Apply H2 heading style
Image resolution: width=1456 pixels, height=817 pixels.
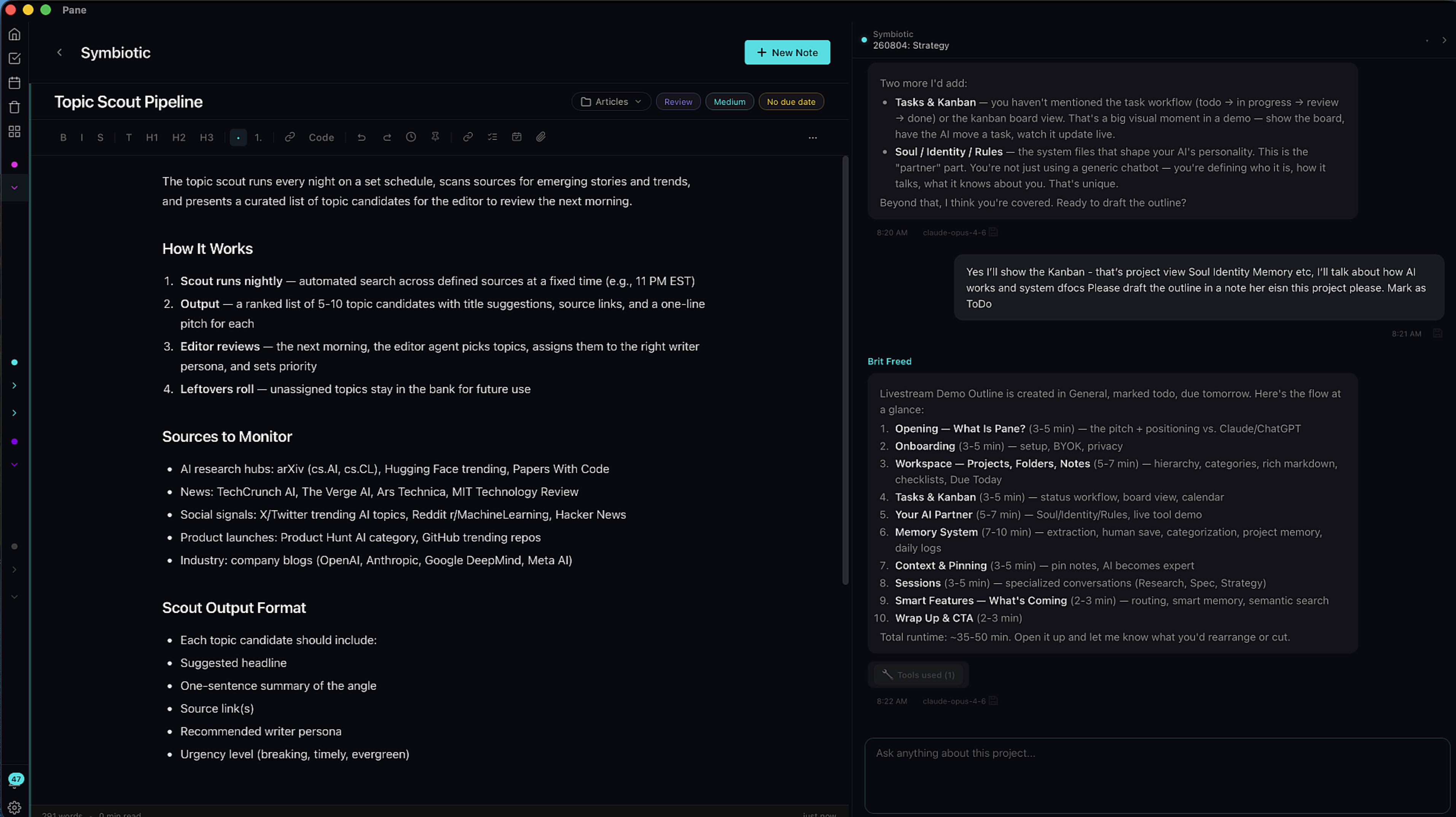[x=178, y=137]
